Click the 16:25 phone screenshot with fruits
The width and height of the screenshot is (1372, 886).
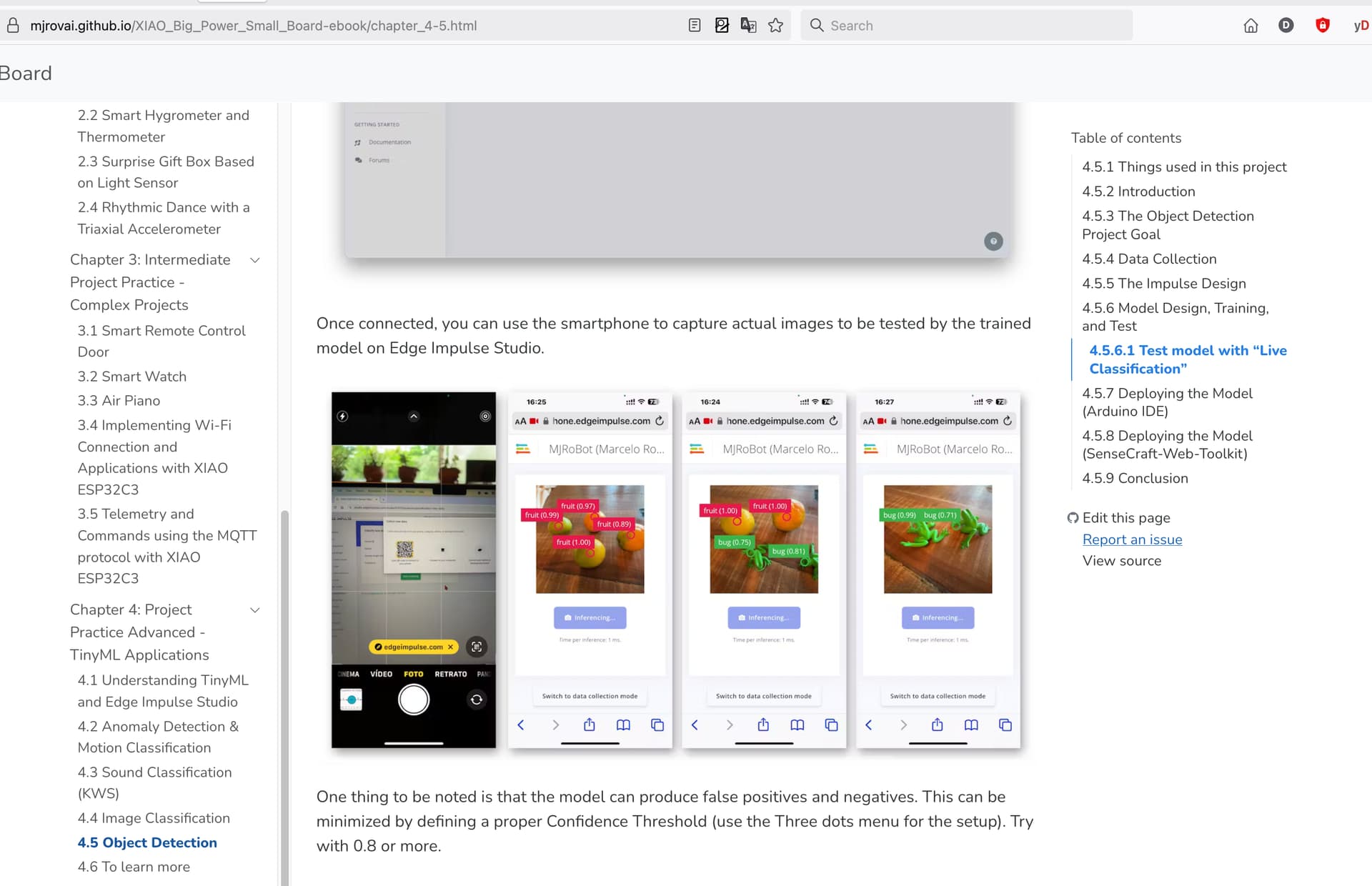[x=590, y=569]
